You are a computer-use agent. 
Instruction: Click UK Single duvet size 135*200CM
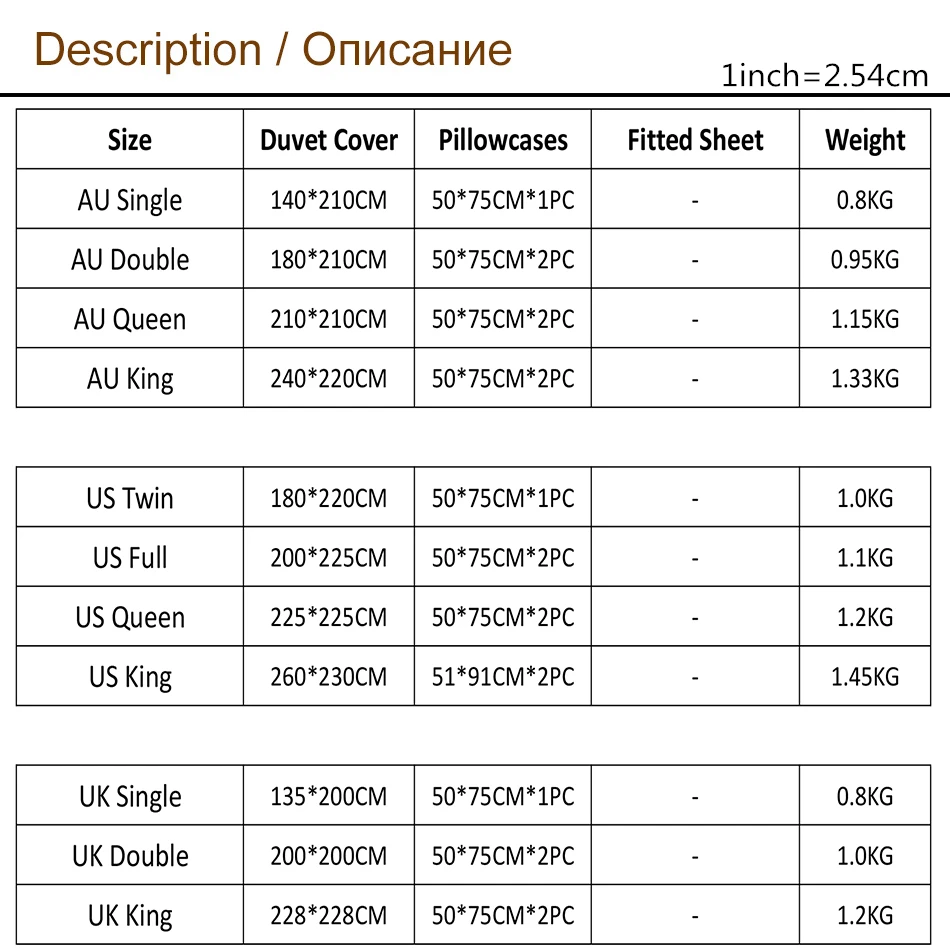(329, 797)
